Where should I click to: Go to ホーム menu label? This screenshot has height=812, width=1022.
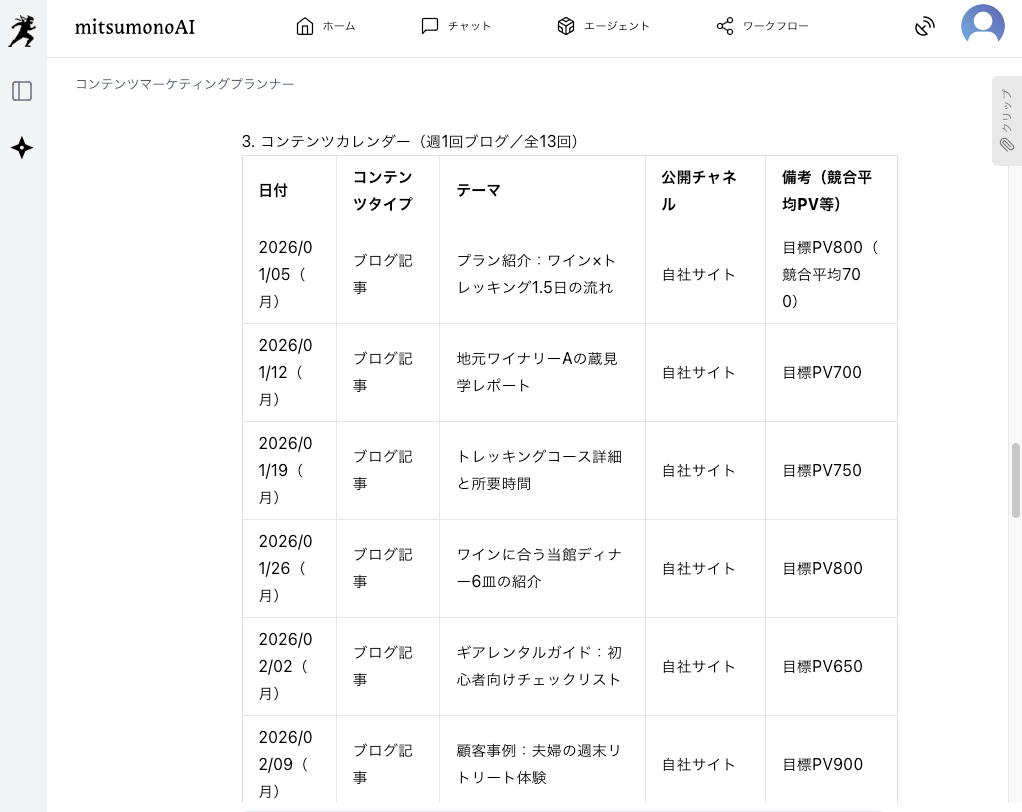click(x=339, y=26)
